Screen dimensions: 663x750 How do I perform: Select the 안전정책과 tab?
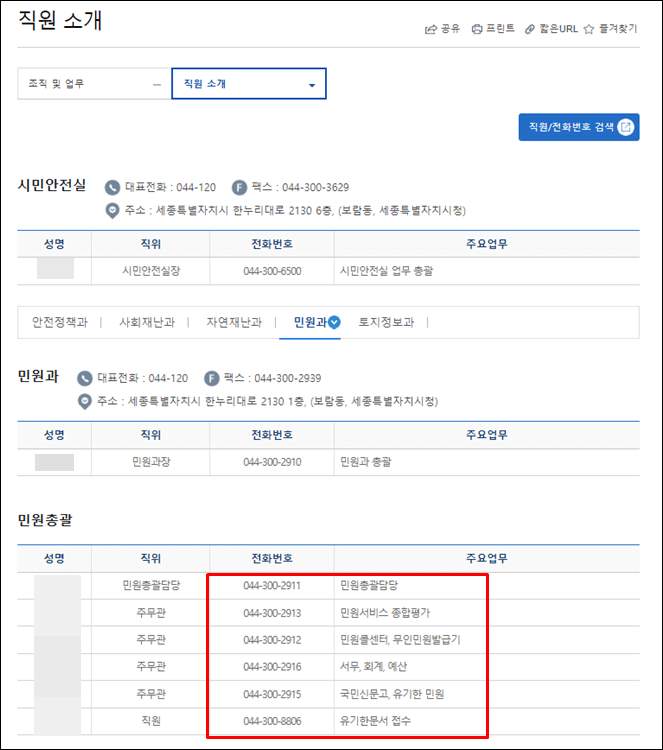click(60, 322)
